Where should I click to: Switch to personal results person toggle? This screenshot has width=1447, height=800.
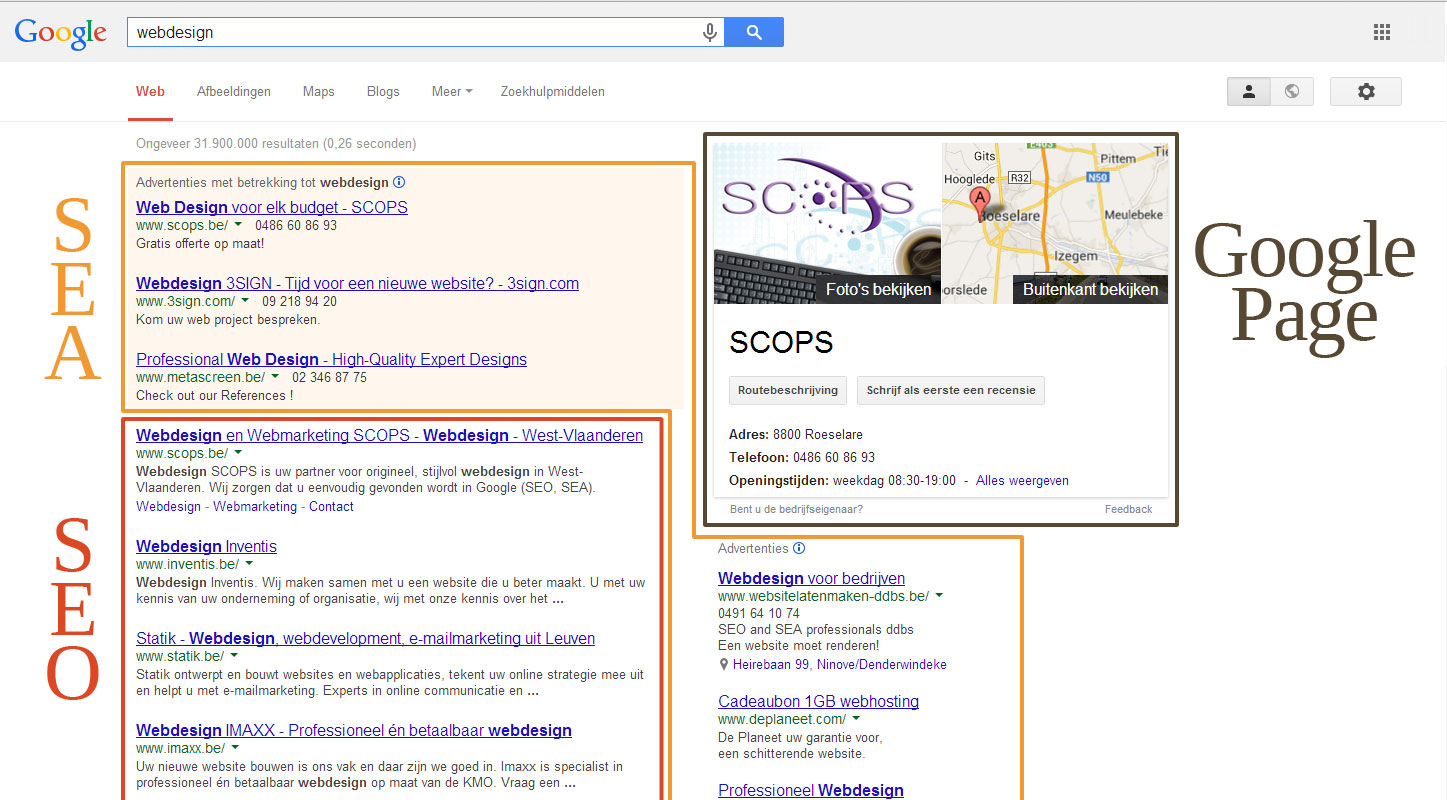point(1249,91)
